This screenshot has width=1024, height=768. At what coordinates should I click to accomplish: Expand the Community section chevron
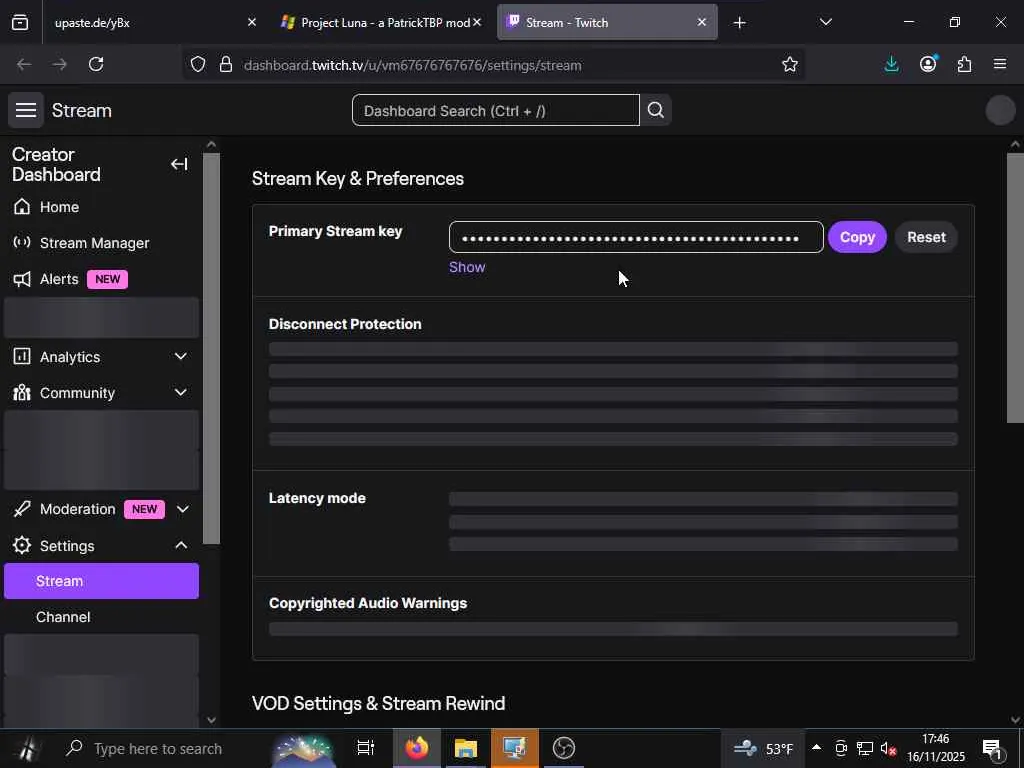[x=181, y=392]
